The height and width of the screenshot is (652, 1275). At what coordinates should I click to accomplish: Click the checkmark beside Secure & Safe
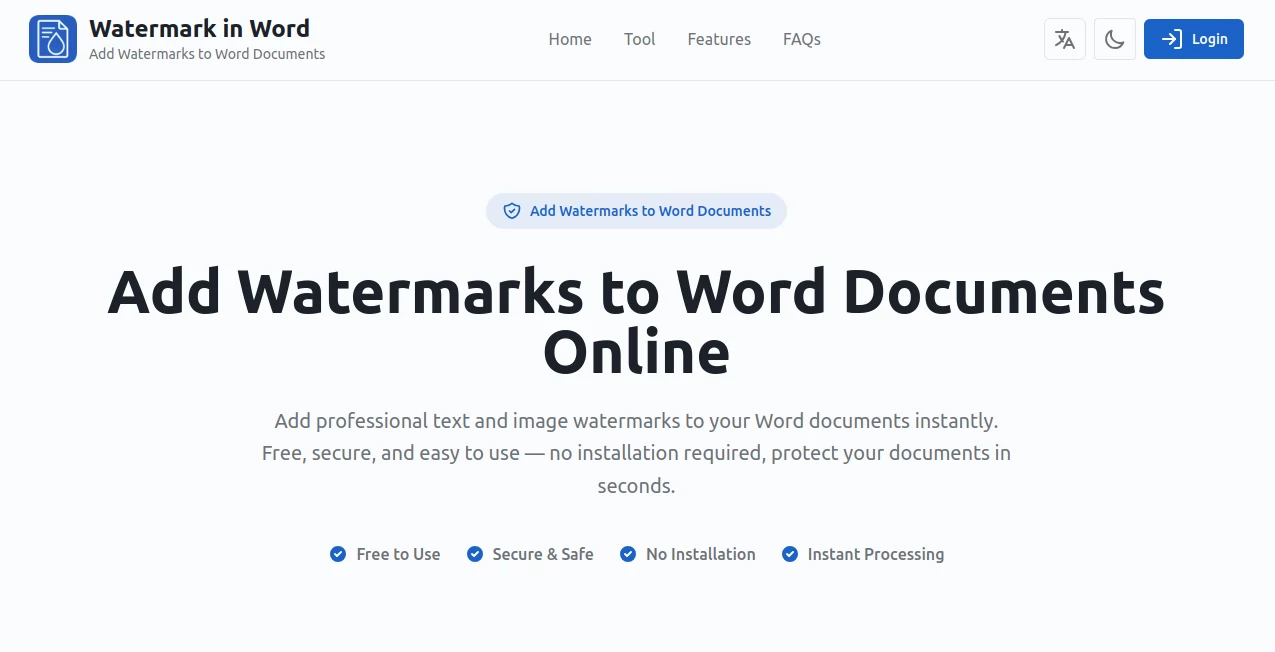pyautogui.click(x=474, y=553)
